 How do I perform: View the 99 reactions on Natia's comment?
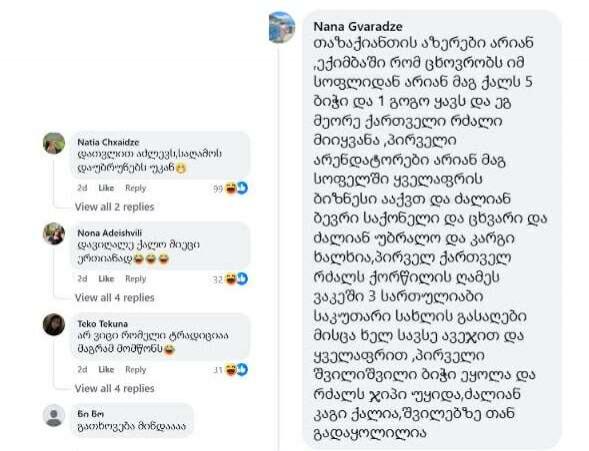(230, 188)
